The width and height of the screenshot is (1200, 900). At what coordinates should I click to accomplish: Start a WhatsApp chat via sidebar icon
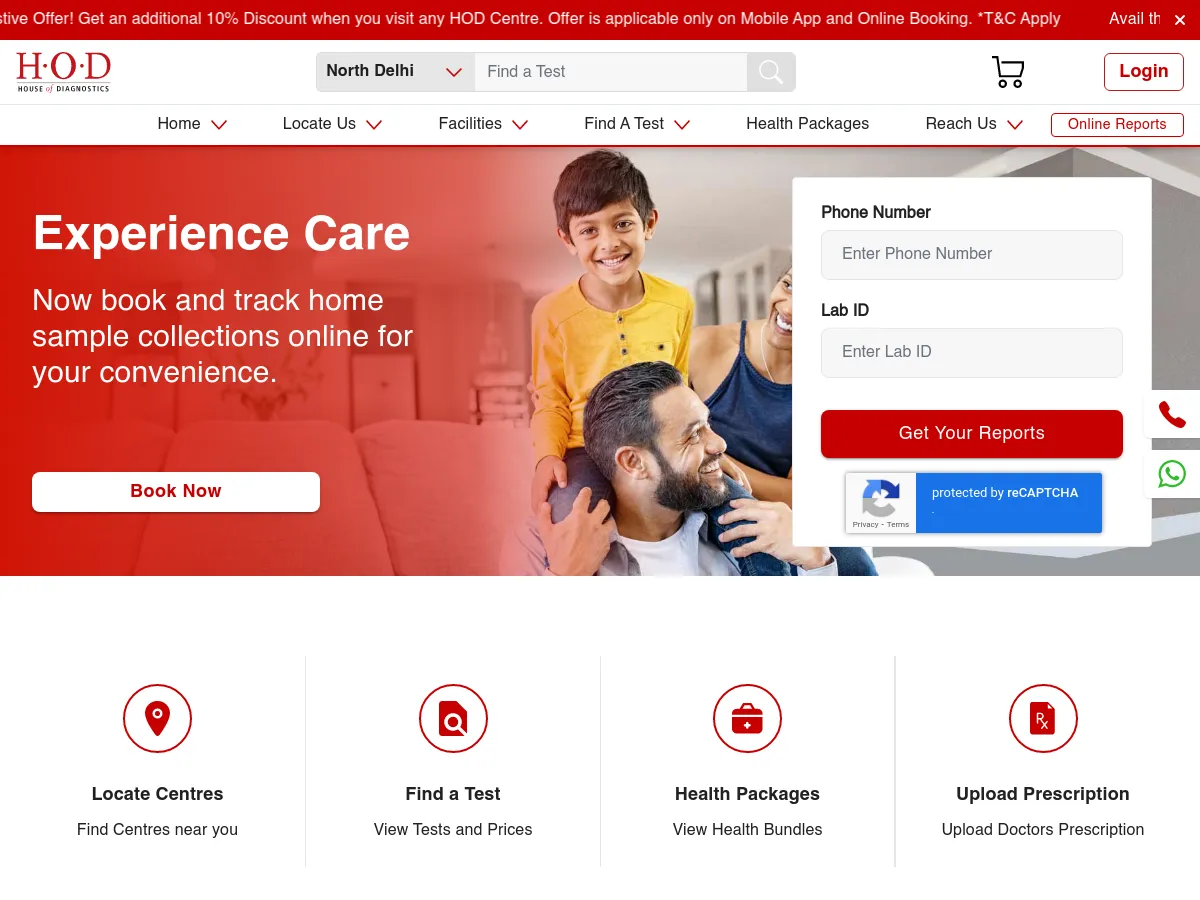tap(1171, 474)
